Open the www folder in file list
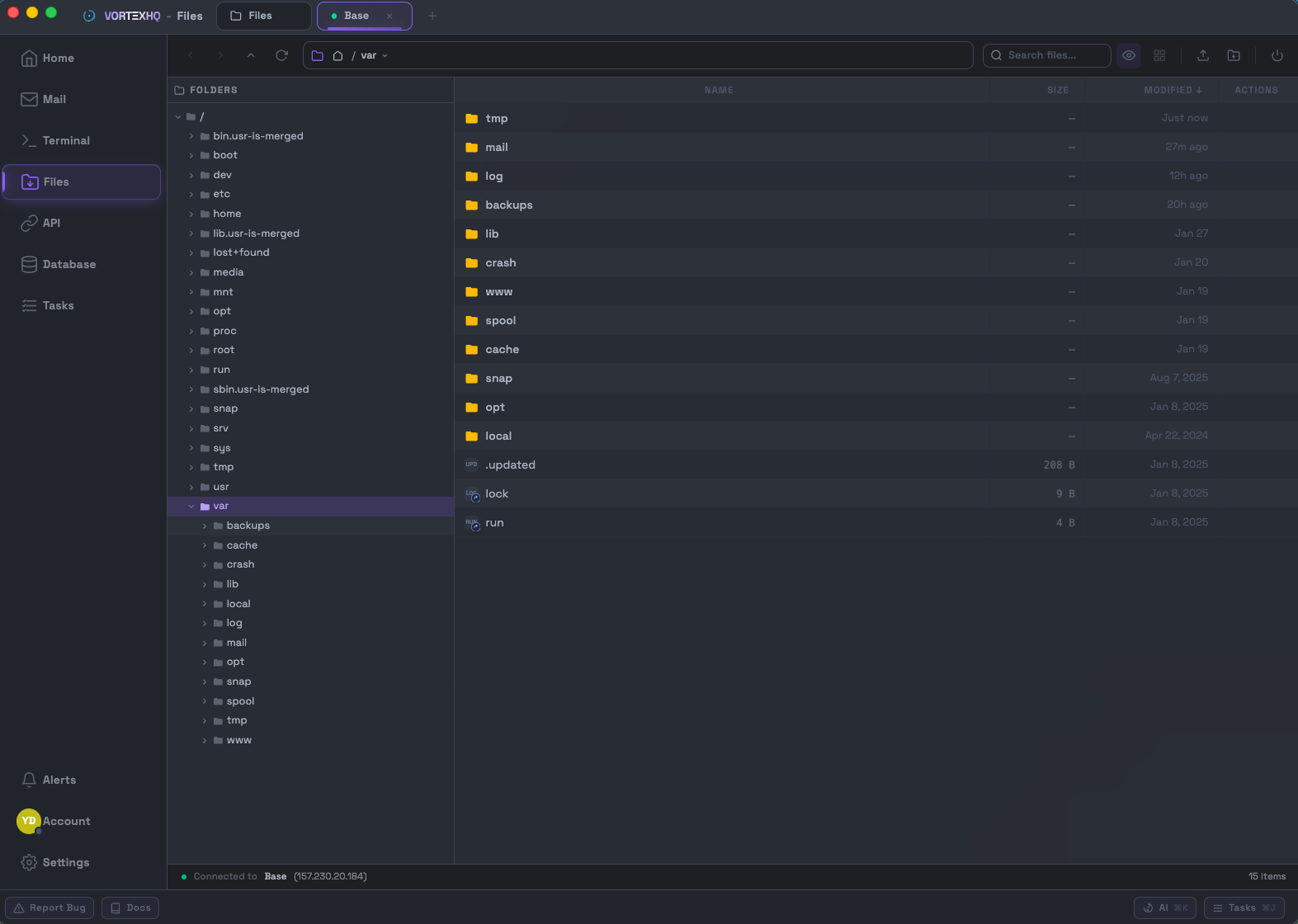 876,291
